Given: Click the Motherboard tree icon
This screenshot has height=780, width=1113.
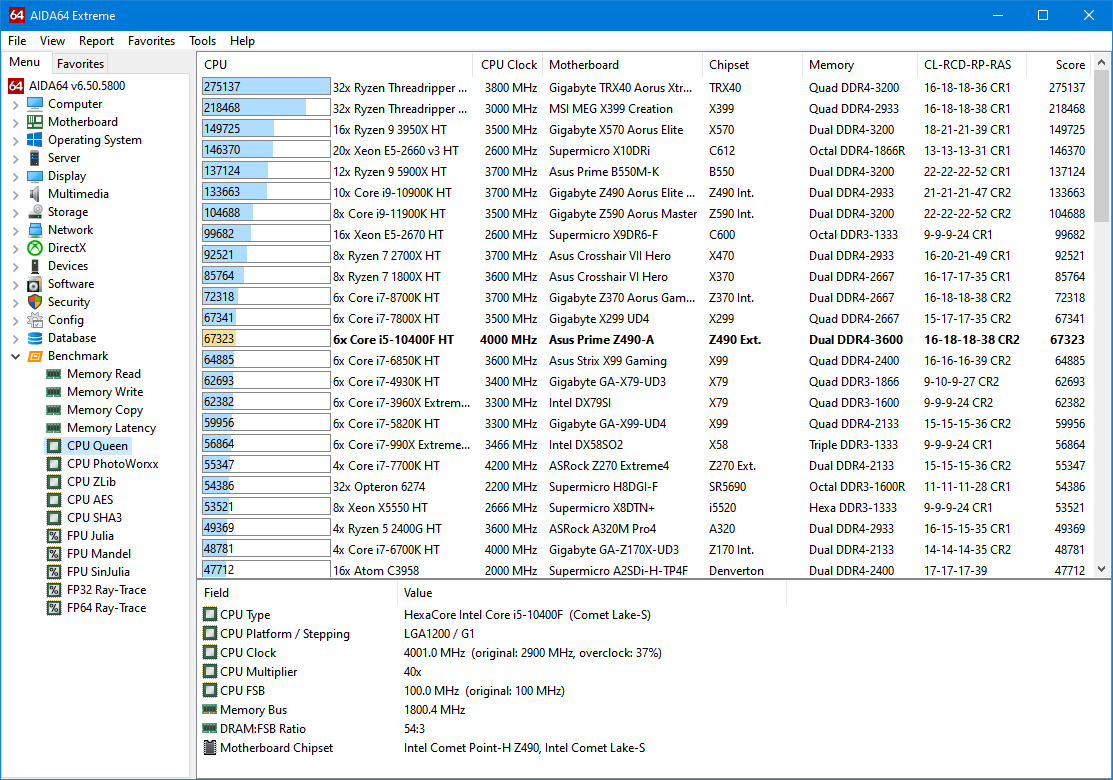Looking at the screenshot, I should point(35,121).
